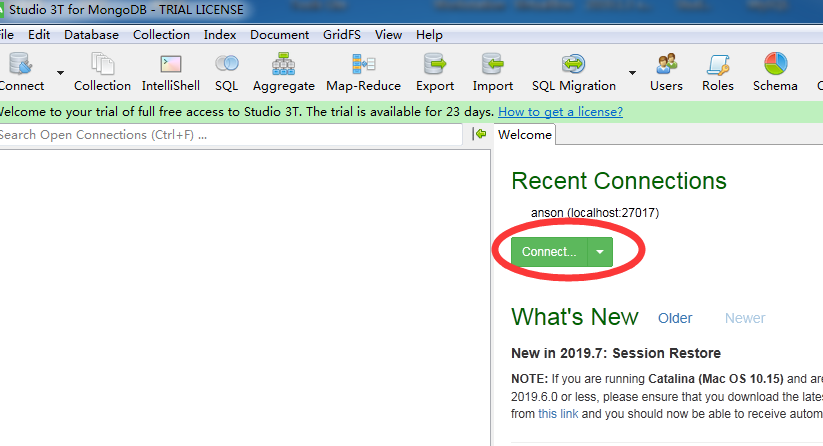Open the File menu
This screenshot has height=446, width=823.
(x=6, y=35)
